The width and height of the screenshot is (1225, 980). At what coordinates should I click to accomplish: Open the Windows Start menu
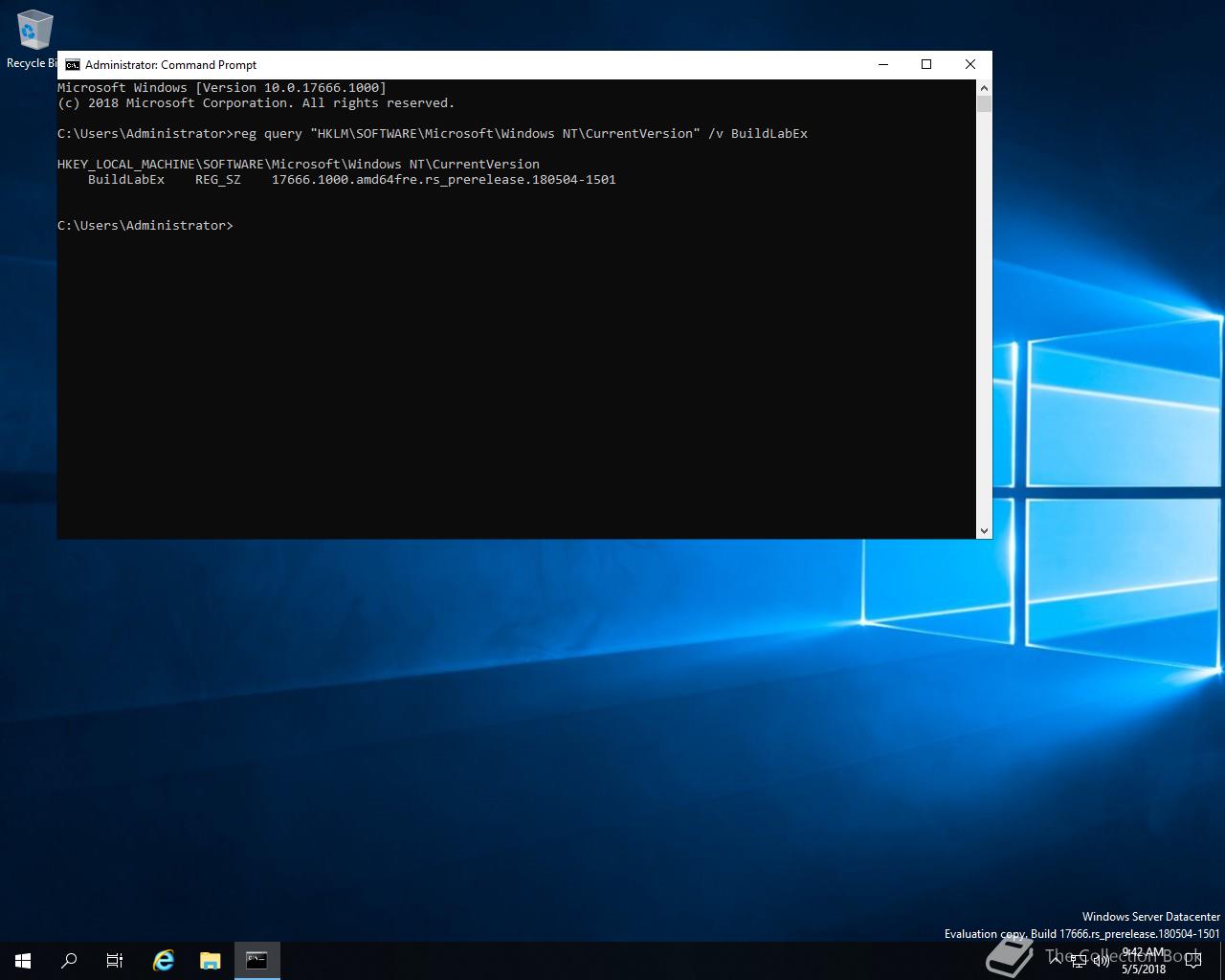point(23,961)
